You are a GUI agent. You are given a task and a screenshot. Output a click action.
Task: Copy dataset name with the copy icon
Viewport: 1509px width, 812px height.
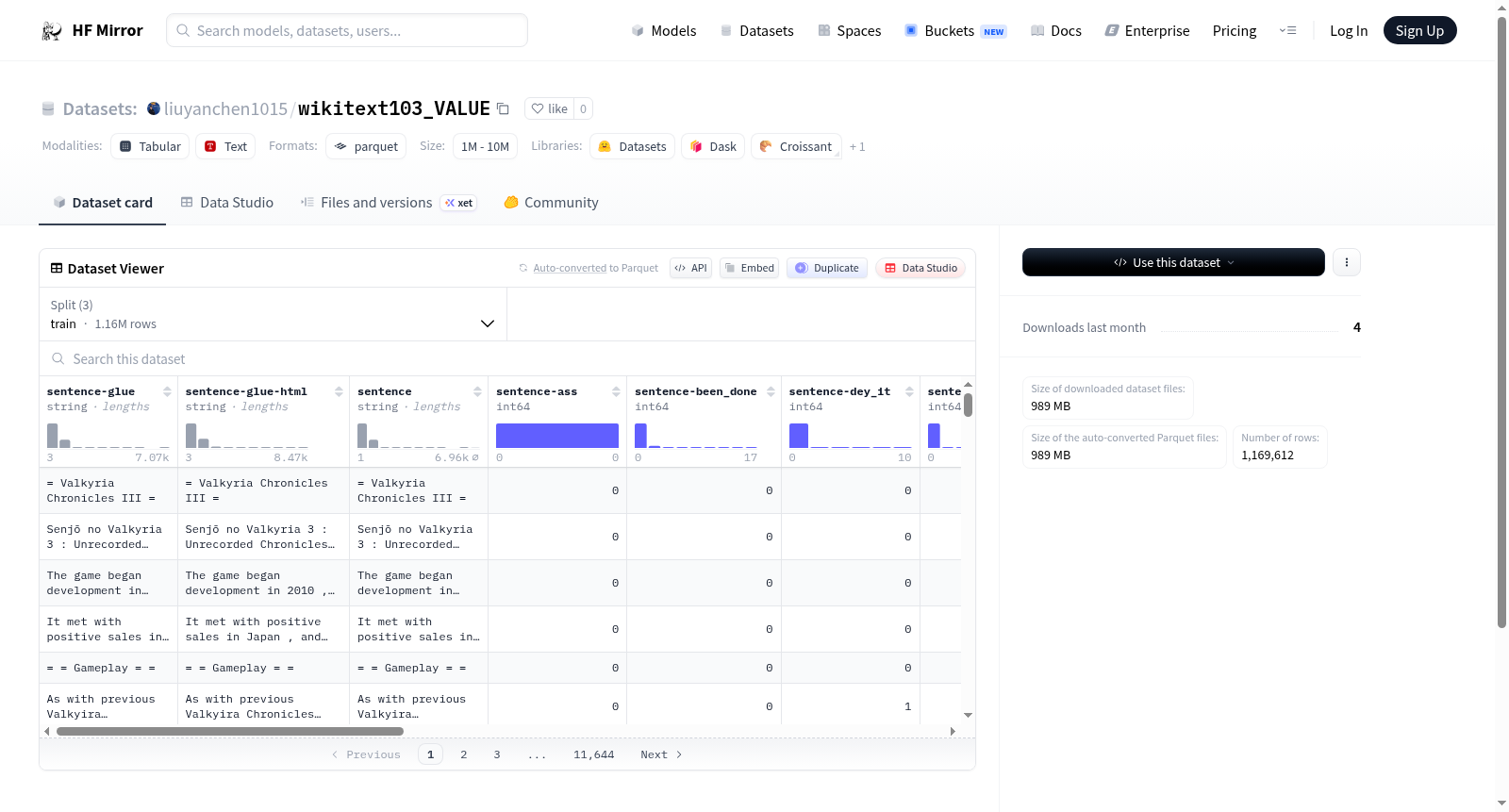coord(504,109)
